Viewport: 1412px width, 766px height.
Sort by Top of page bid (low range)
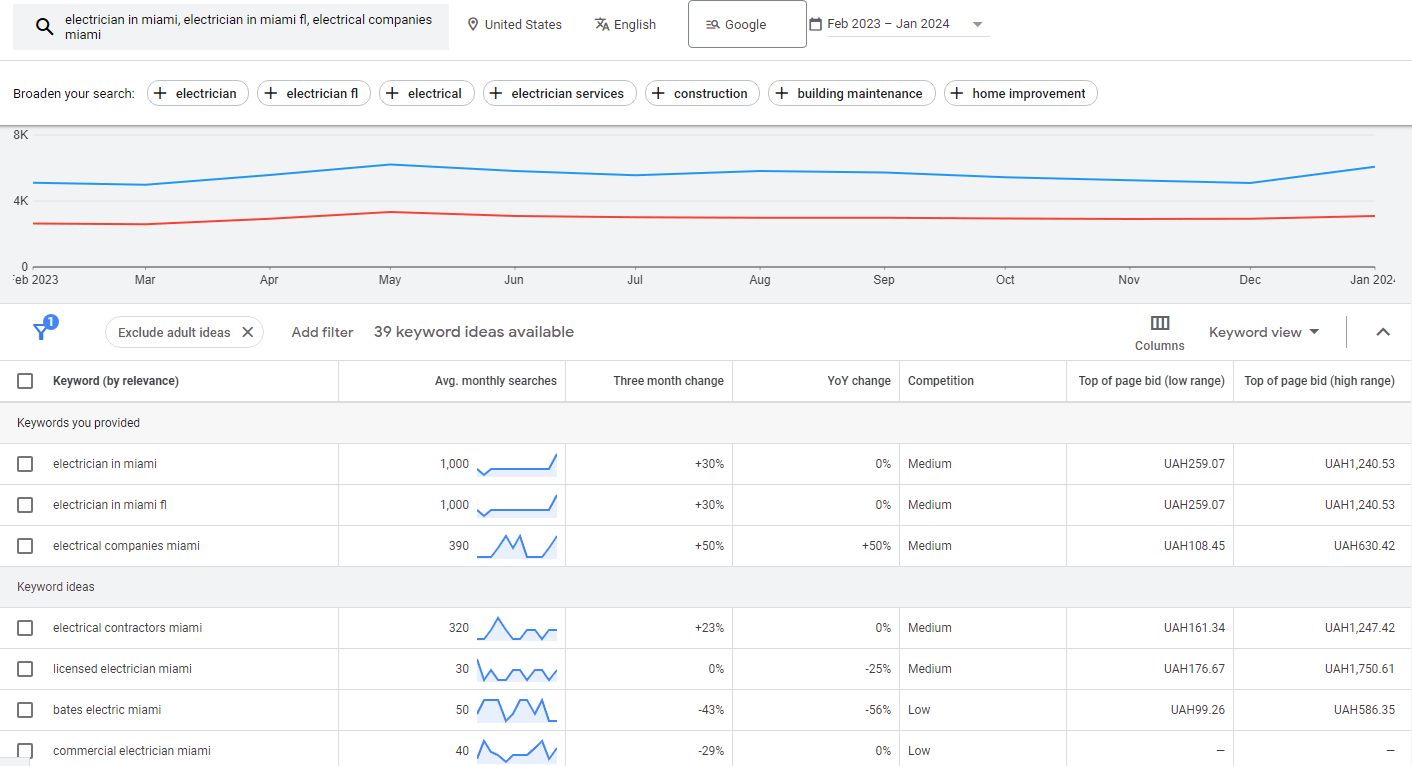[x=1151, y=381]
